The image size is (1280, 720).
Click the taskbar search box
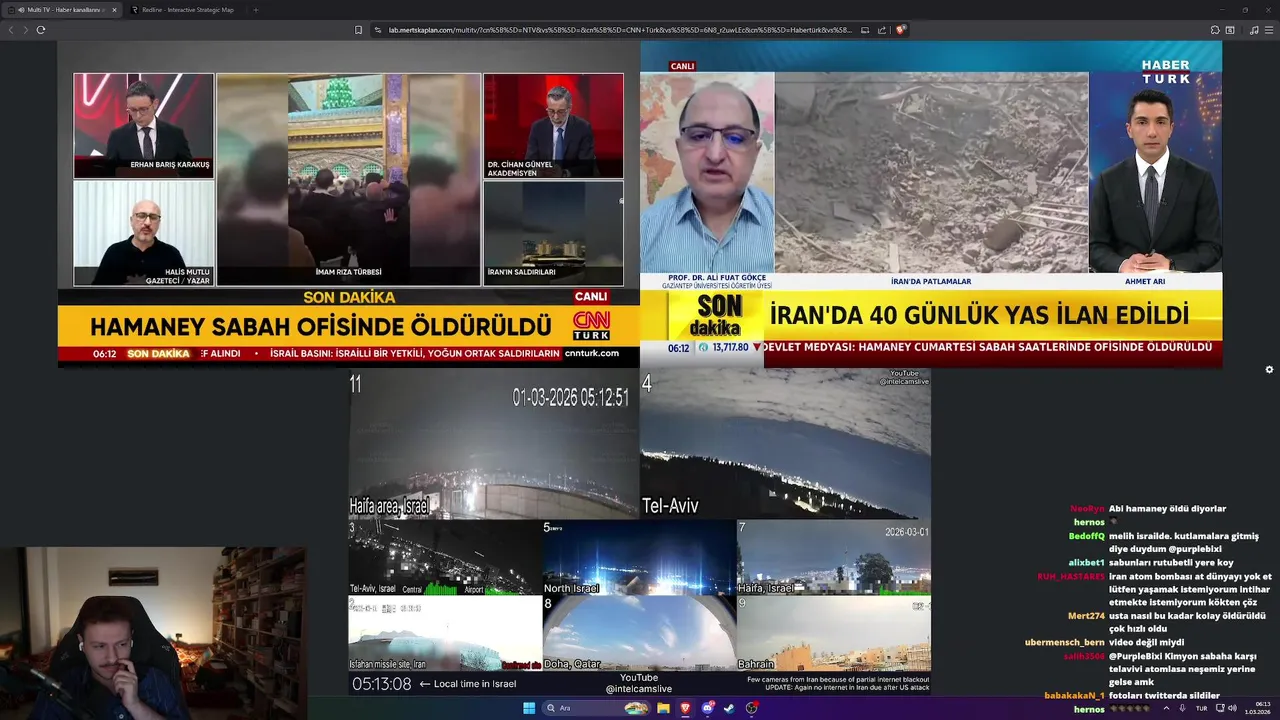[596, 708]
